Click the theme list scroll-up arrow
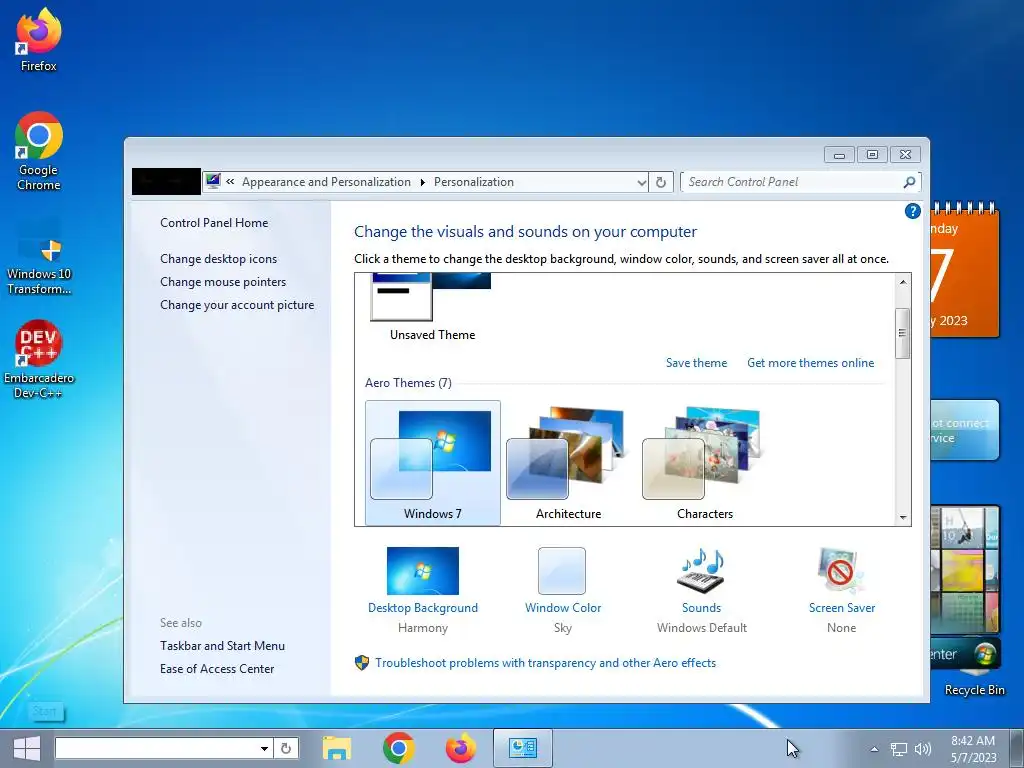 [903, 282]
